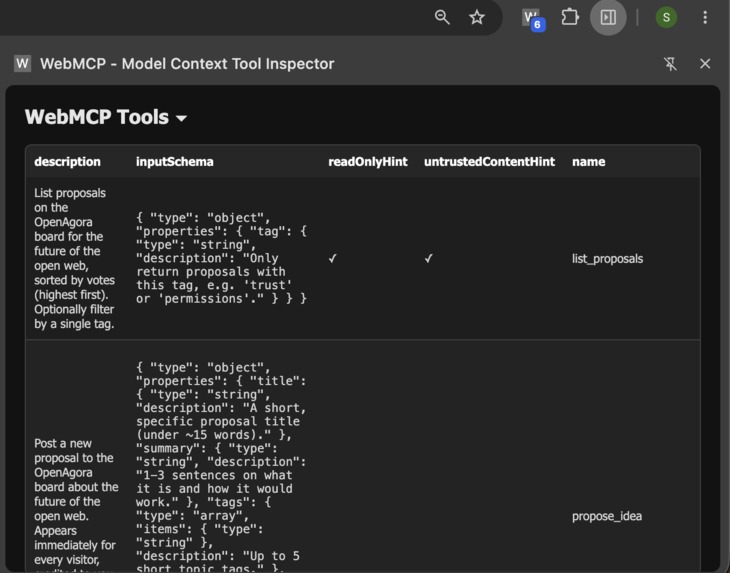Viewport: 730px width, 573px height.
Task: Click the 'name' column header
Action: [x=588, y=162]
